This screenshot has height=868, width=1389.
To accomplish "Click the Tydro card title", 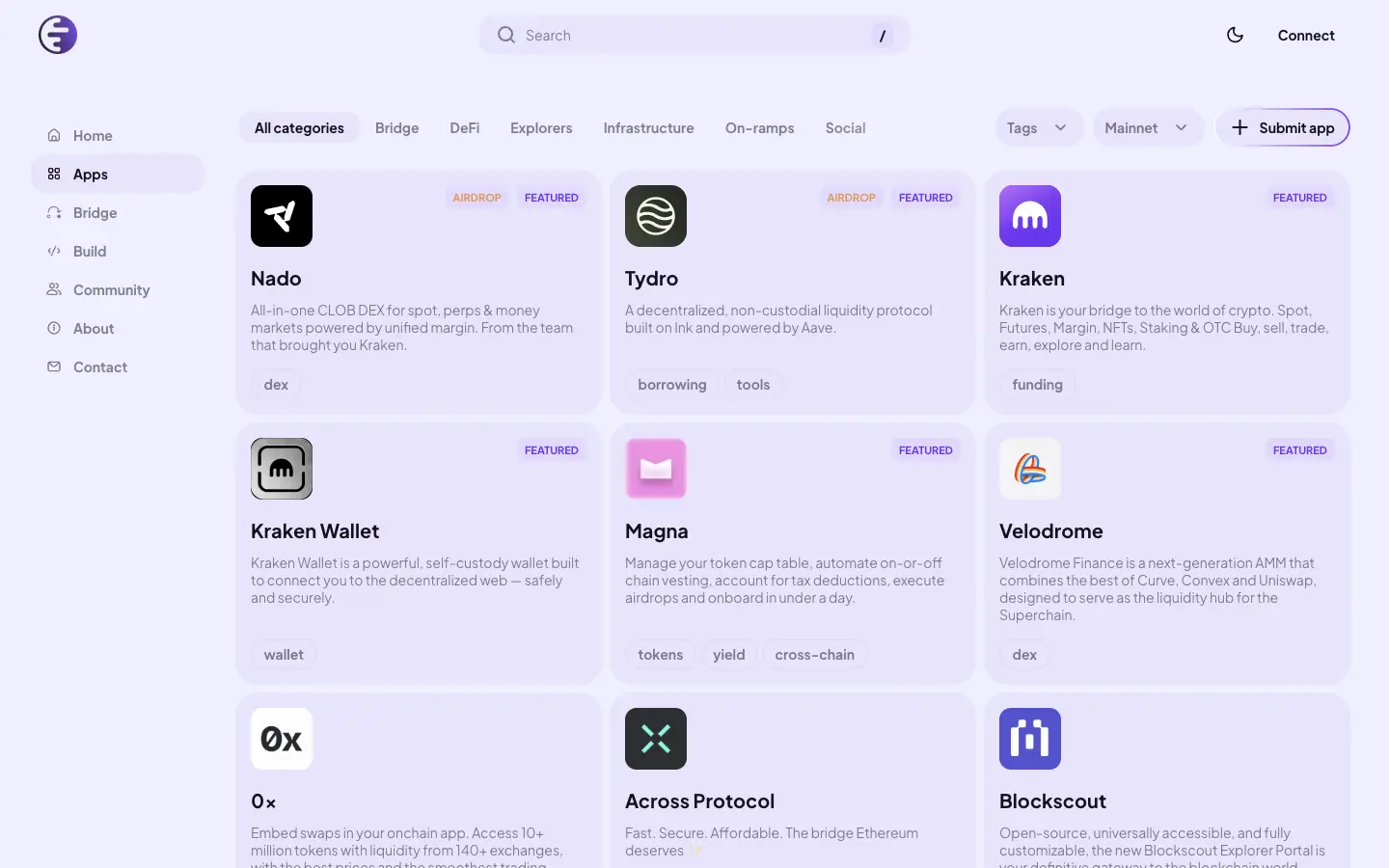I will 651,279.
